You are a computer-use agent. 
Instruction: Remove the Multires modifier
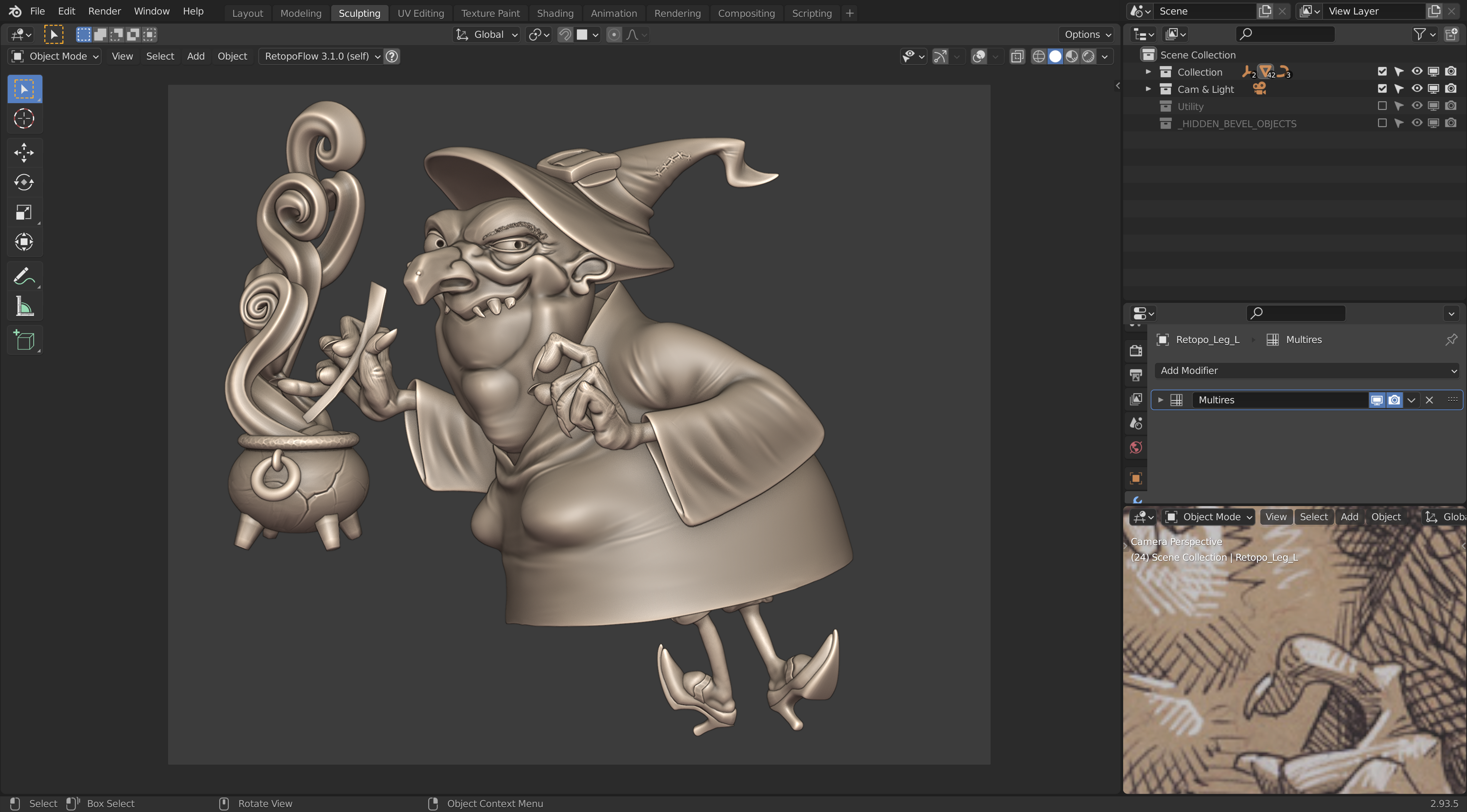pos(1429,400)
